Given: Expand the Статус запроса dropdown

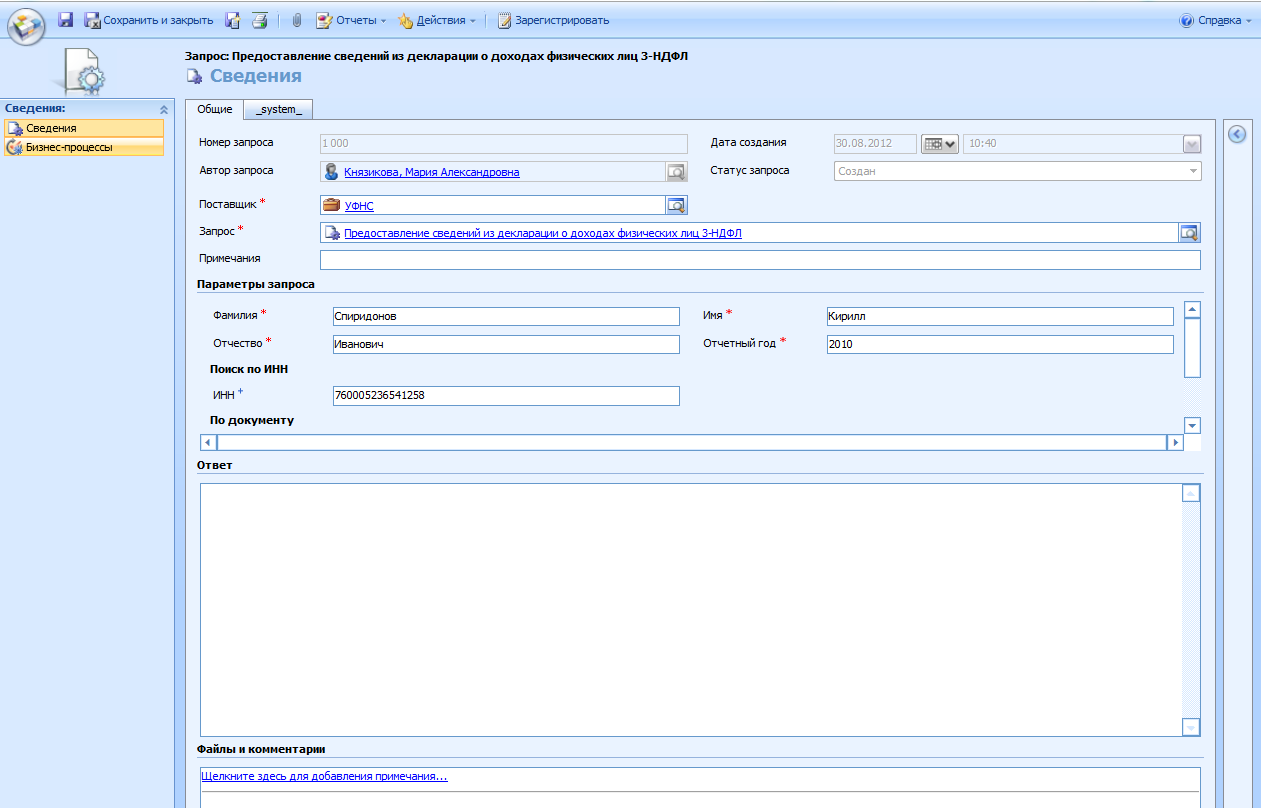Looking at the screenshot, I should point(1192,171).
